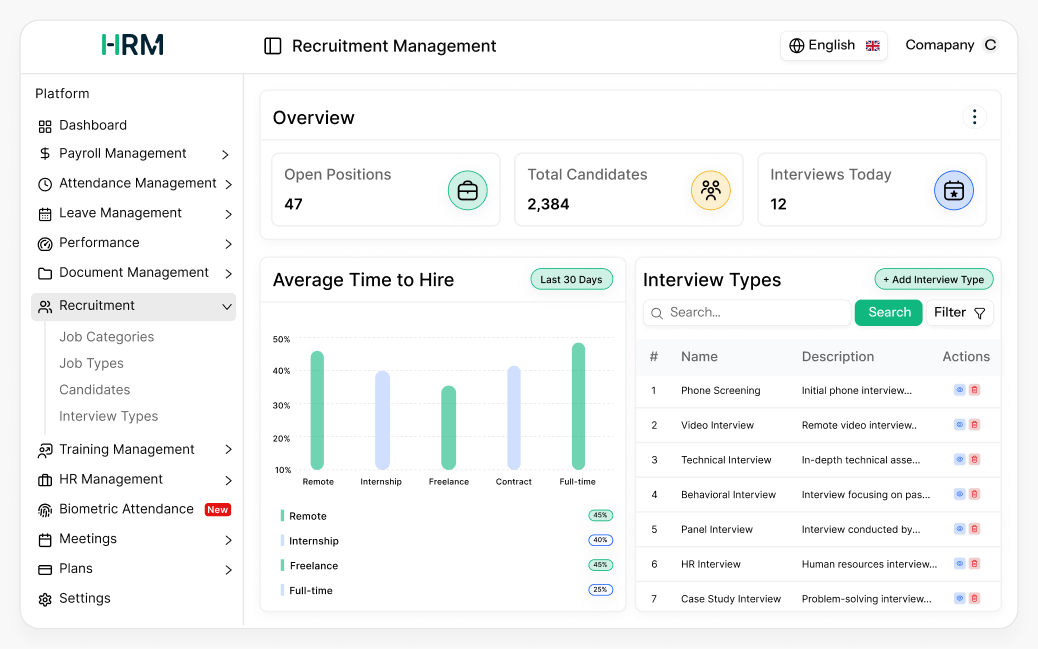1038x649 pixels.
Task: Click the Add Interview Type button
Action: (933, 279)
